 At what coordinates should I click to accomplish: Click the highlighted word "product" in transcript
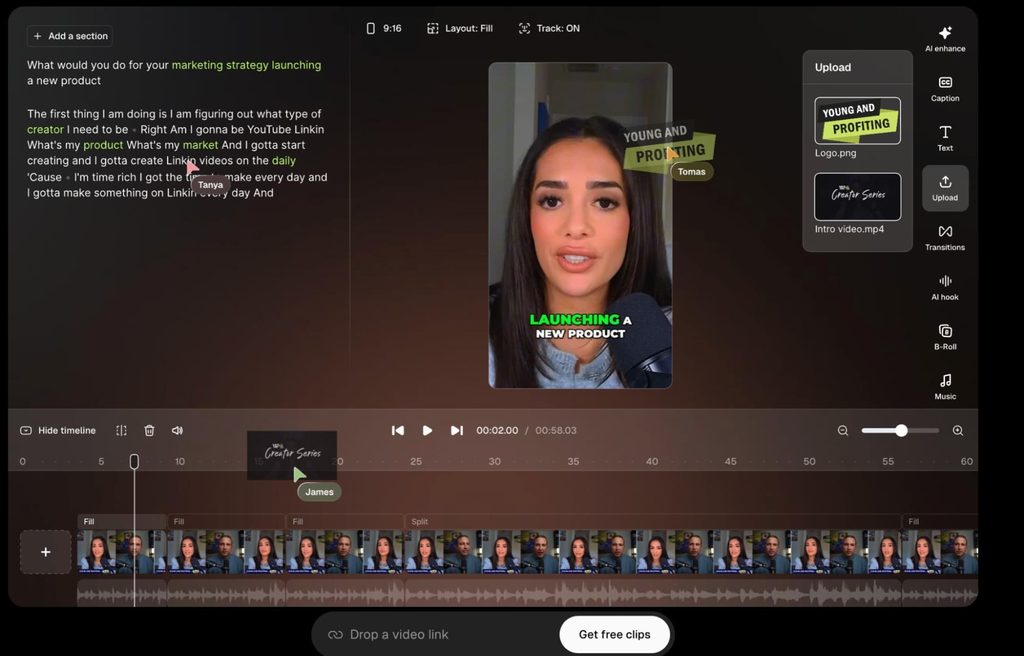[103, 145]
